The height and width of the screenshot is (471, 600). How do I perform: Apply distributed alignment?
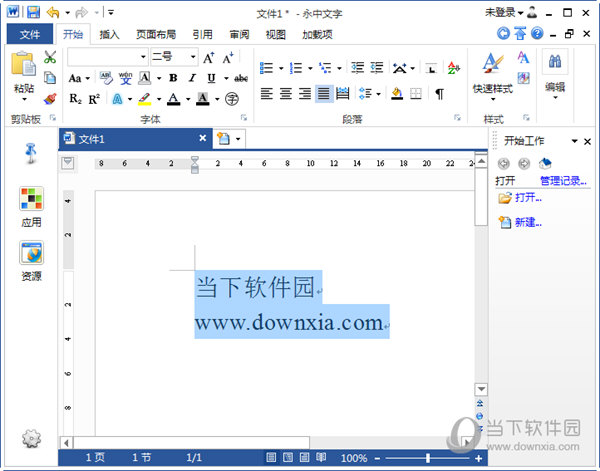342,93
